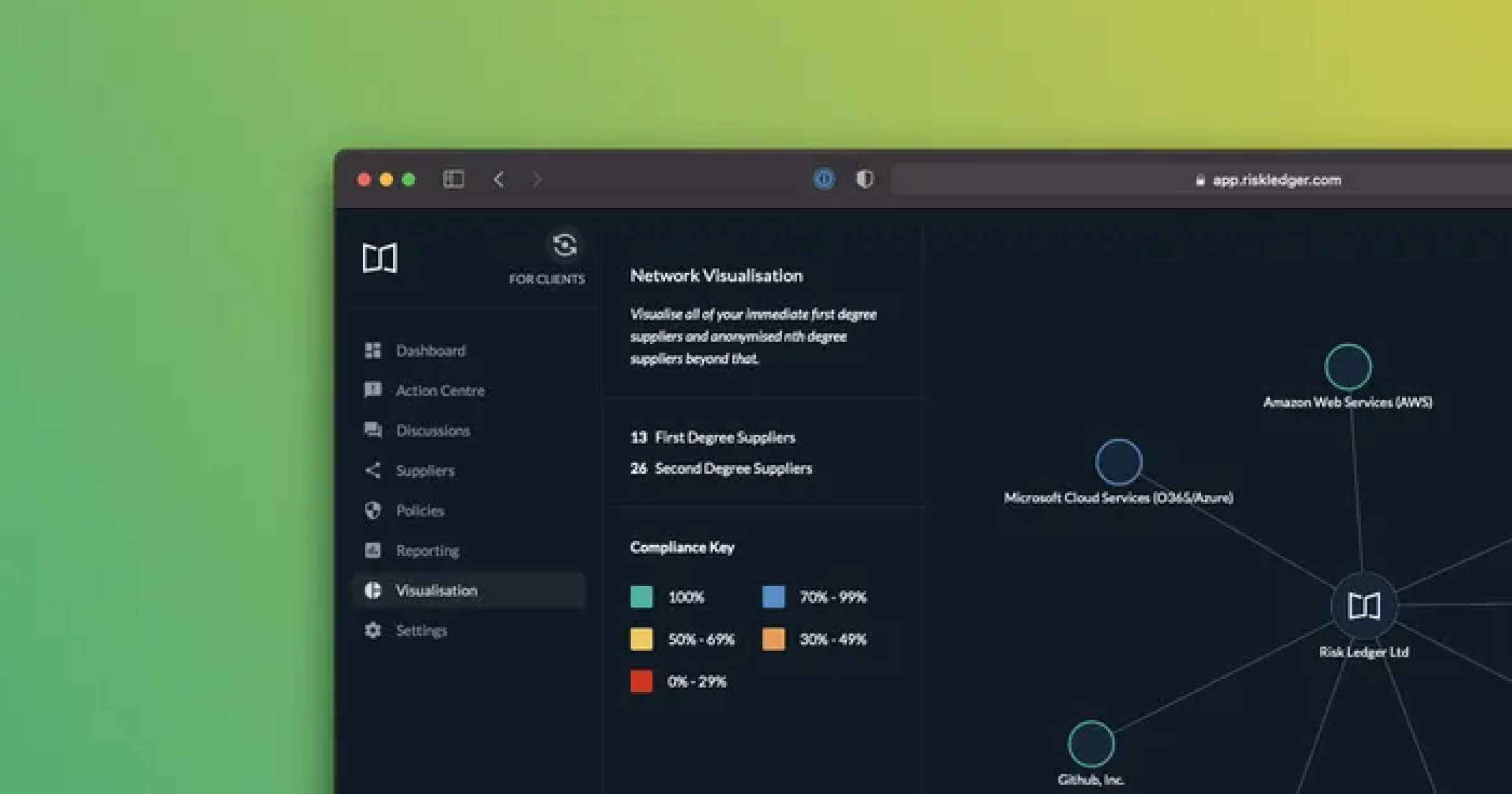Click the yellow minimize window button

tap(386, 180)
